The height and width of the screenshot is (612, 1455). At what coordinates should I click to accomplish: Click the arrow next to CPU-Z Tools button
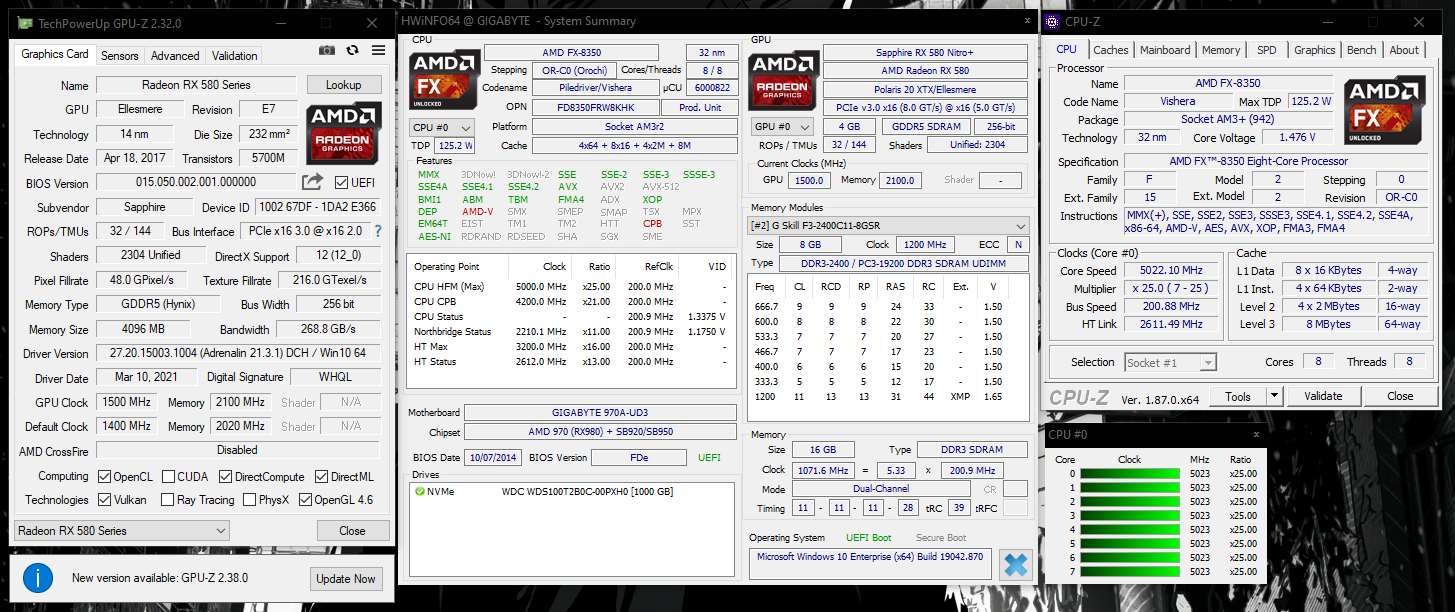pyautogui.click(x=1274, y=396)
